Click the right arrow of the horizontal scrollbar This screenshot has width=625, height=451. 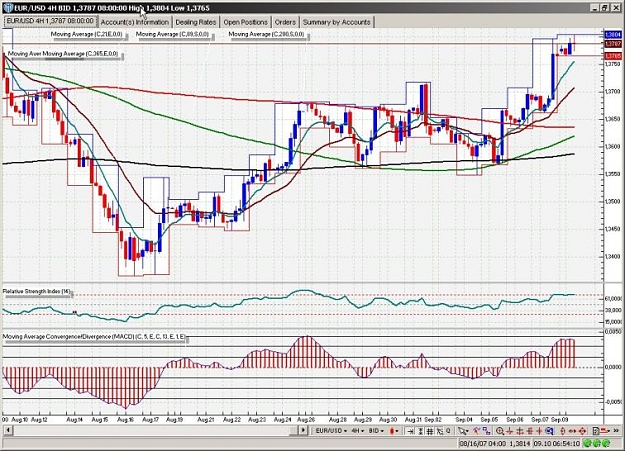[x=303, y=430]
